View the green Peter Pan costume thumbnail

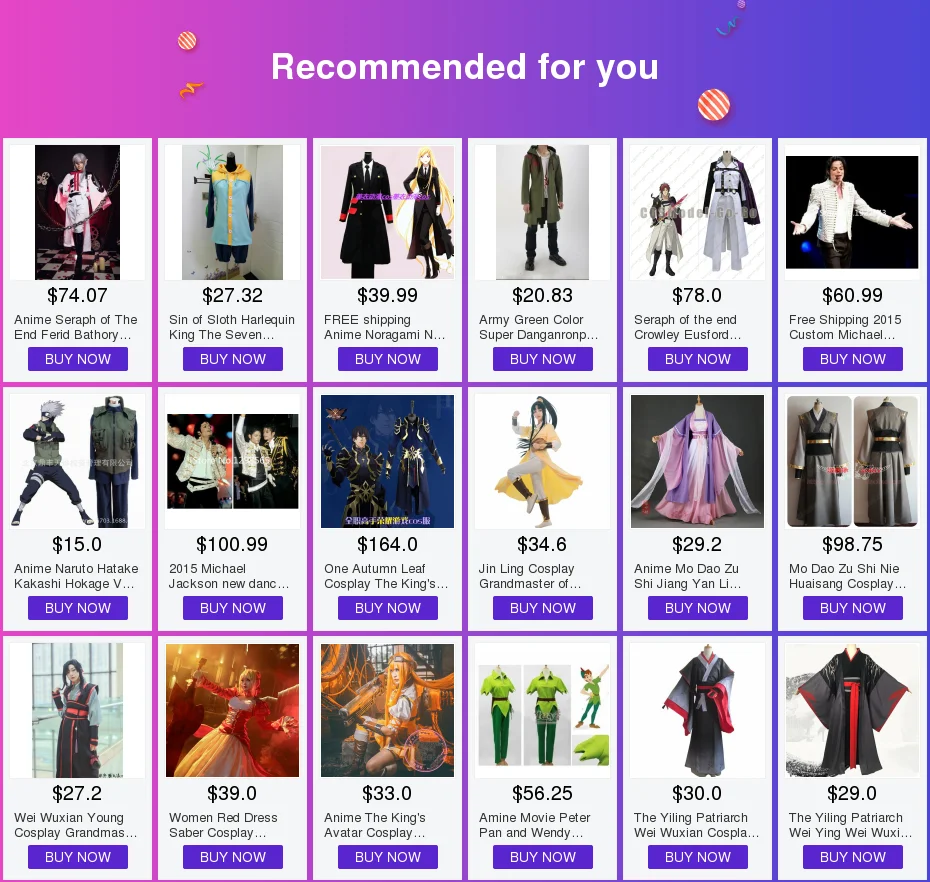pyautogui.click(x=542, y=711)
